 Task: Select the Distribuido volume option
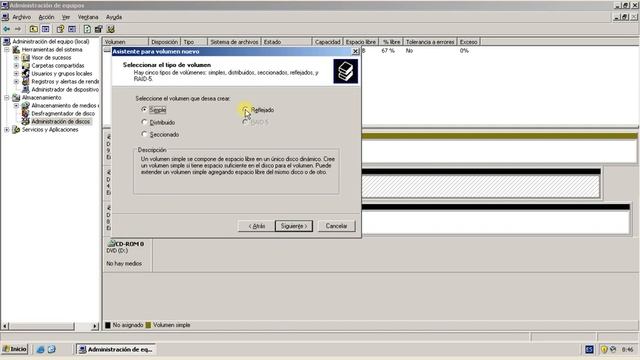pyautogui.click(x=144, y=122)
